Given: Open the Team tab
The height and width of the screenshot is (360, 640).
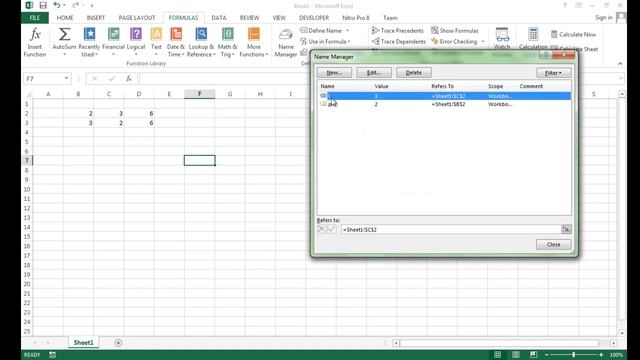Looking at the screenshot, I should tap(390, 18).
